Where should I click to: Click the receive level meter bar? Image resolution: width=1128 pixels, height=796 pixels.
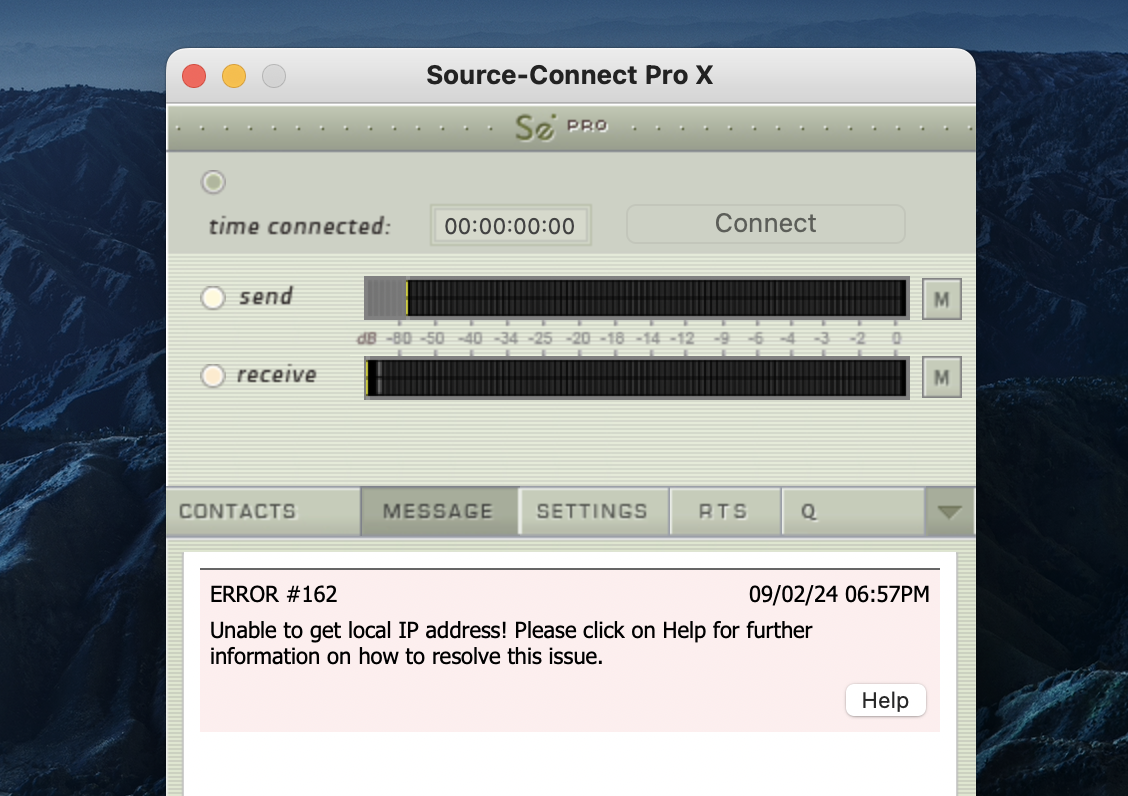(x=636, y=377)
